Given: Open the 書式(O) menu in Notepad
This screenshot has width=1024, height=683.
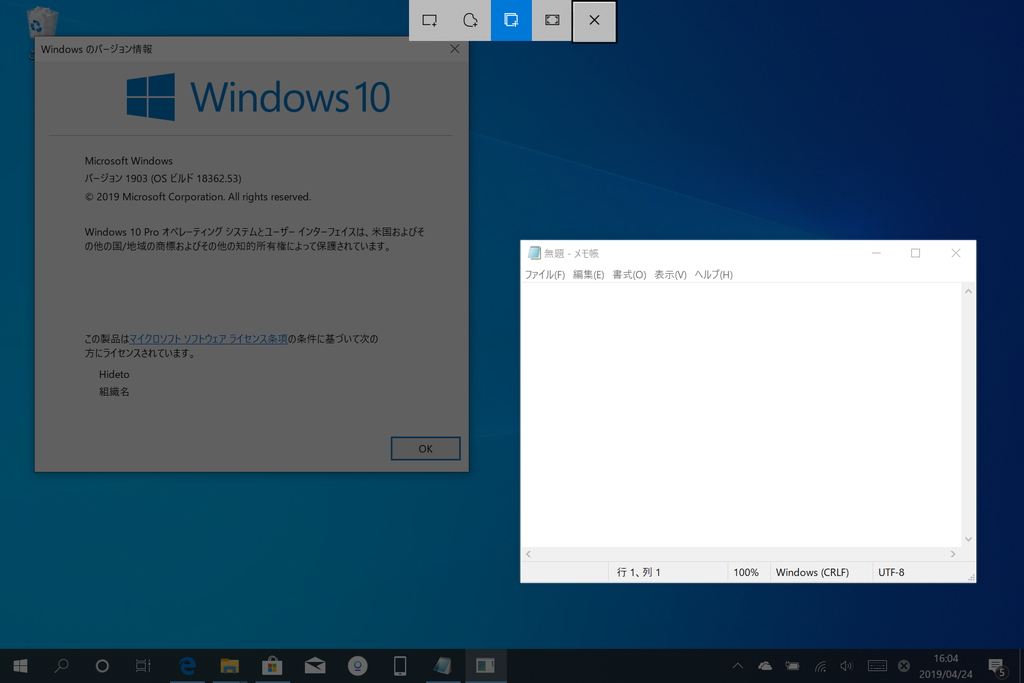Looking at the screenshot, I should (627, 274).
